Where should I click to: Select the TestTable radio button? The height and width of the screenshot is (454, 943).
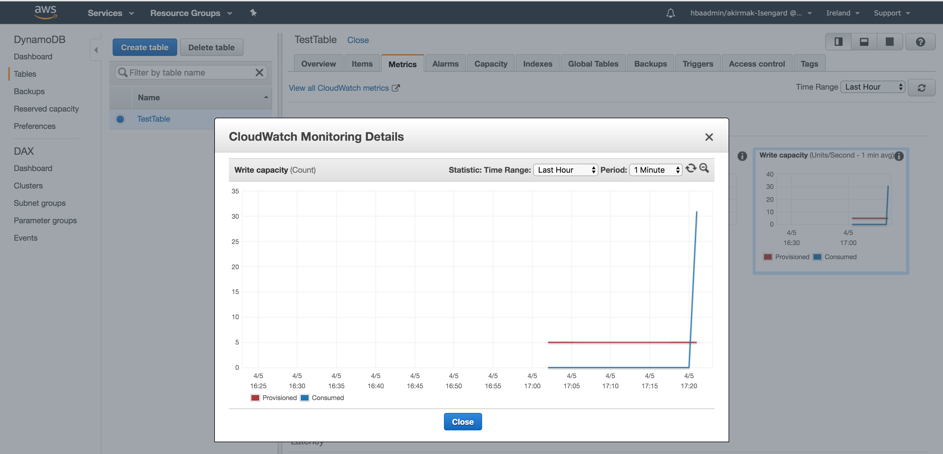click(120, 119)
